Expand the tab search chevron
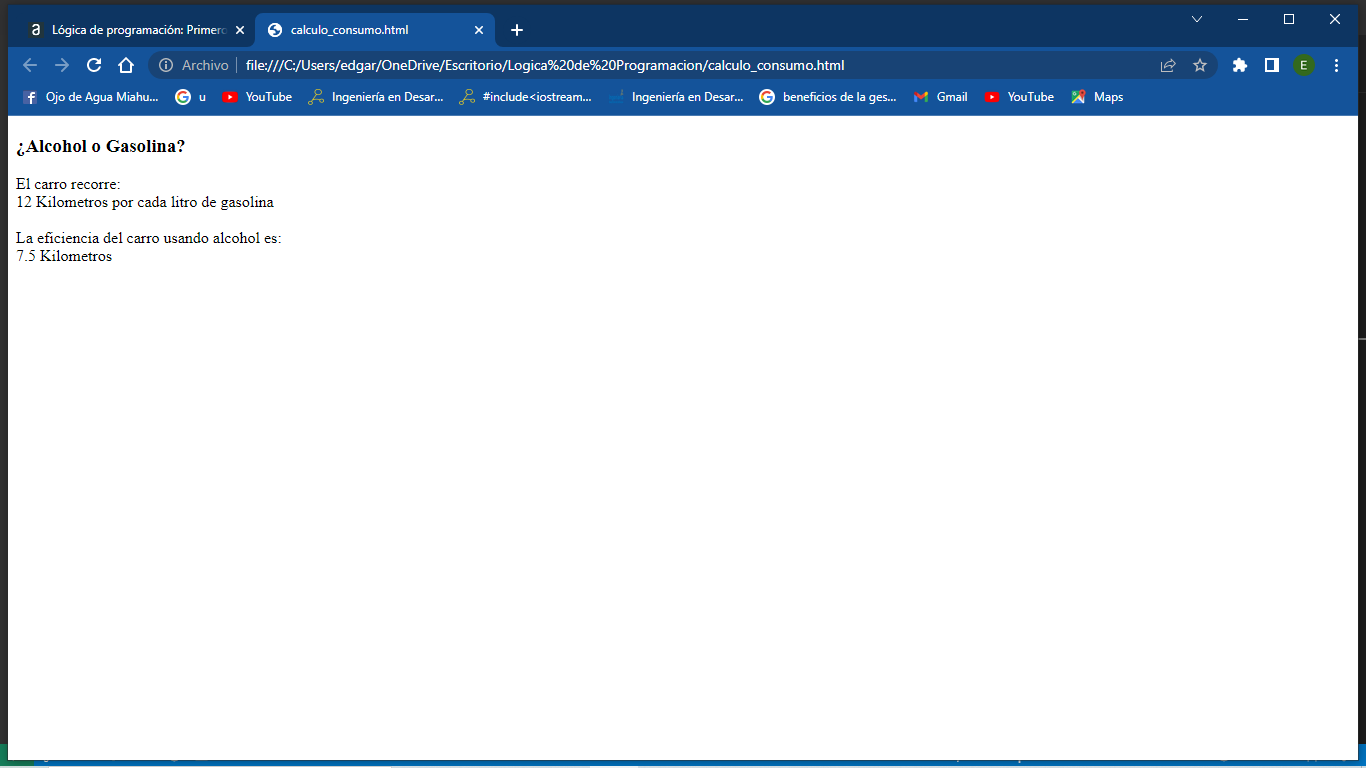 [x=1197, y=19]
